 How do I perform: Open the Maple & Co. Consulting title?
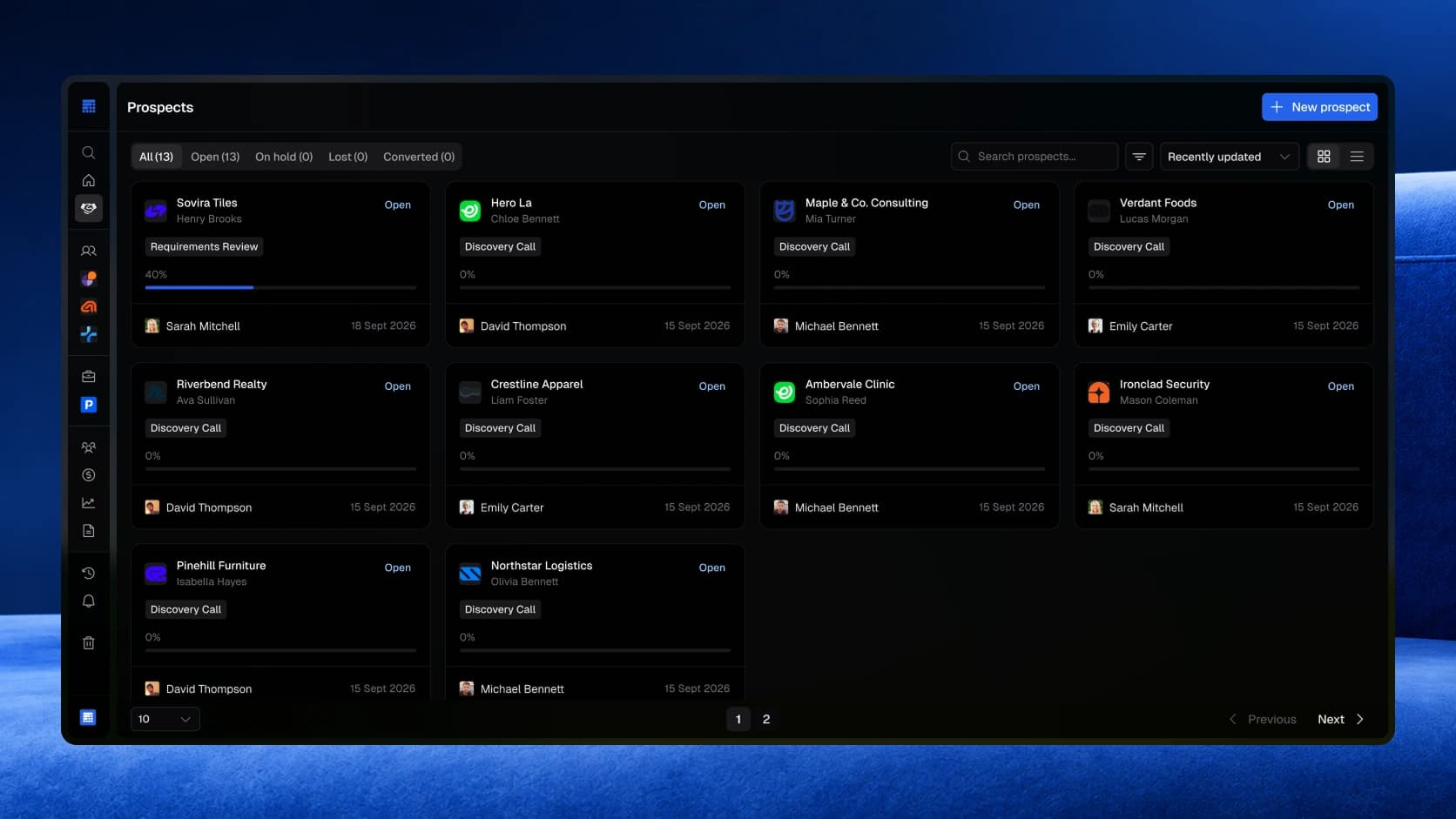(866, 203)
